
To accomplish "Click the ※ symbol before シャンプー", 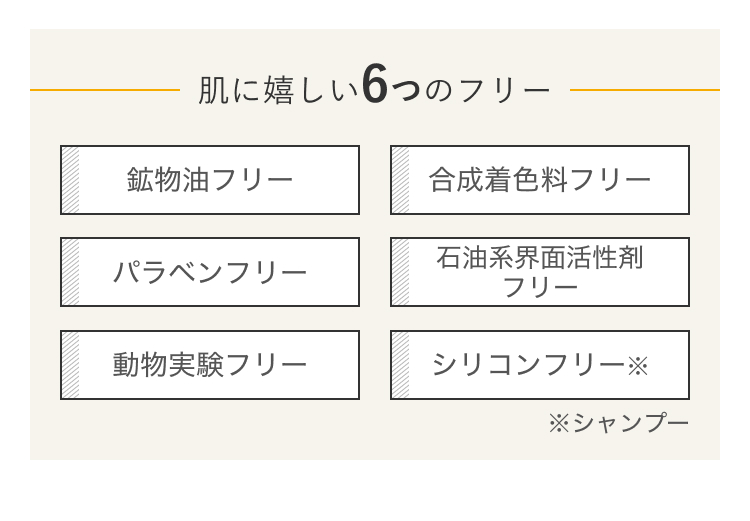I will (x=559, y=423).
